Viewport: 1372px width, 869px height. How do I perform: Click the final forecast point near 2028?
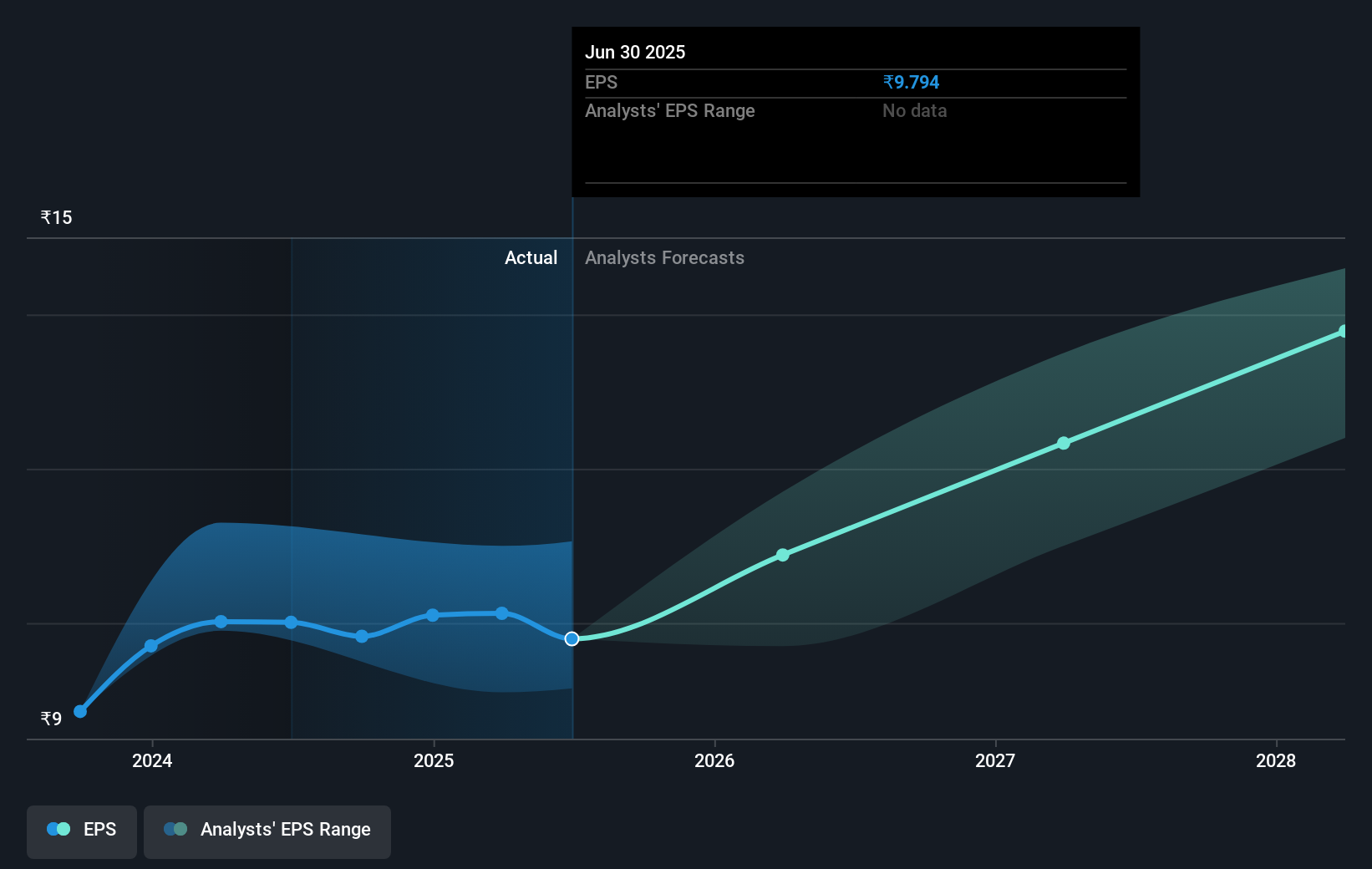click(x=1343, y=332)
